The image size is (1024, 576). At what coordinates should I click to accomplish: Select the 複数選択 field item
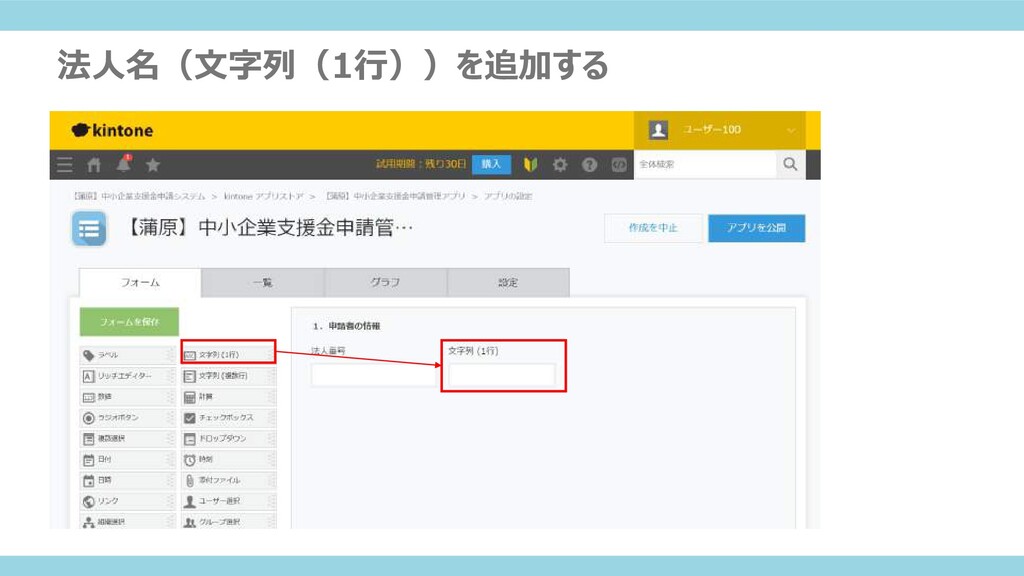(x=127, y=439)
